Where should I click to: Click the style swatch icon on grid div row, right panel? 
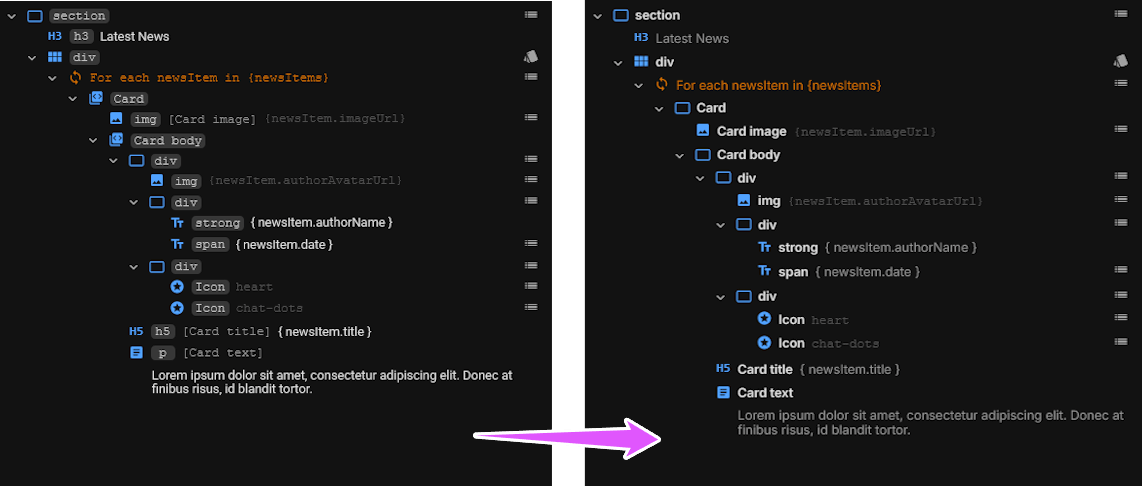(x=1120, y=60)
